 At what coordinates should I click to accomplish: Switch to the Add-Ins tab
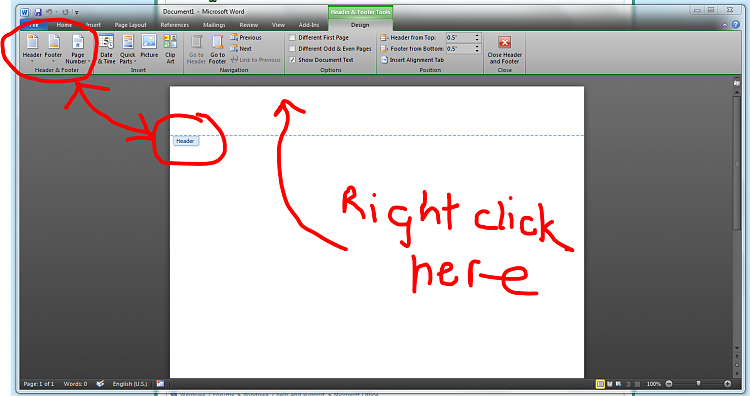pyautogui.click(x=309, y=25)
